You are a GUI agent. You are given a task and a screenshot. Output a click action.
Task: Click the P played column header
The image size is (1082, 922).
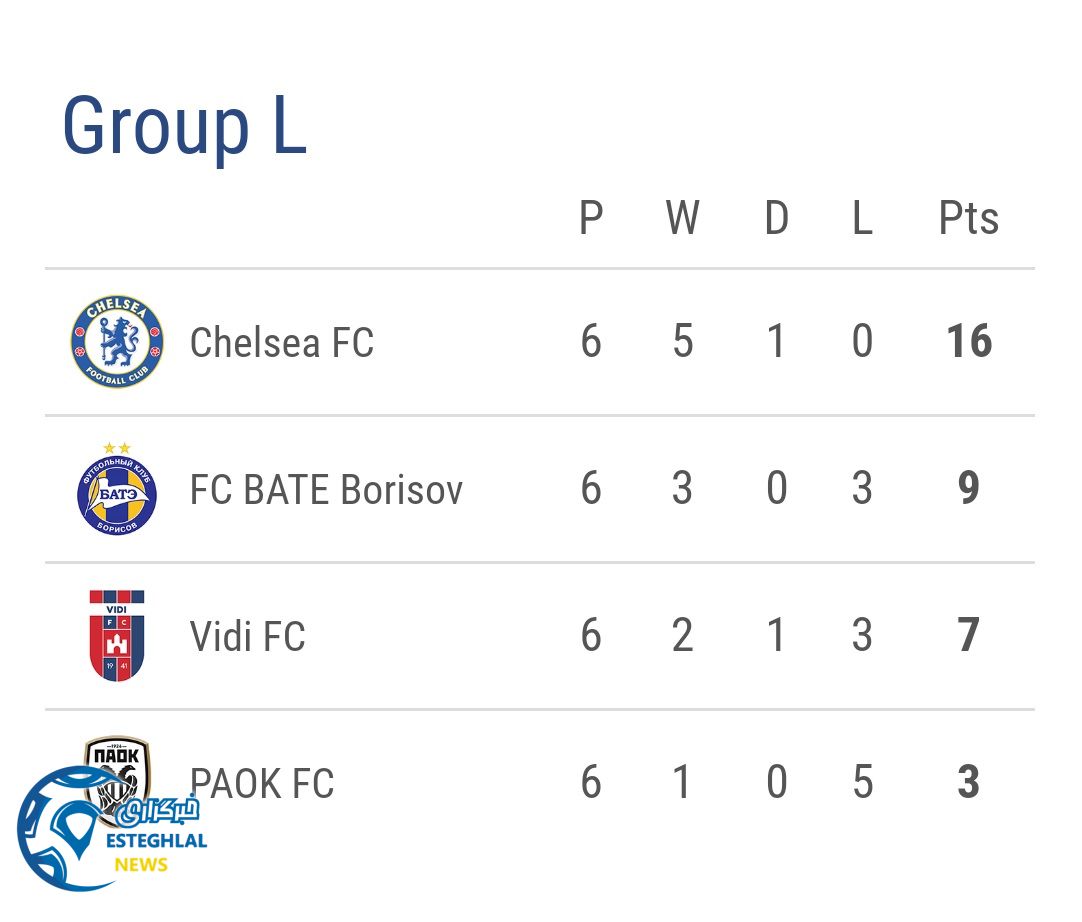(591, 218)
